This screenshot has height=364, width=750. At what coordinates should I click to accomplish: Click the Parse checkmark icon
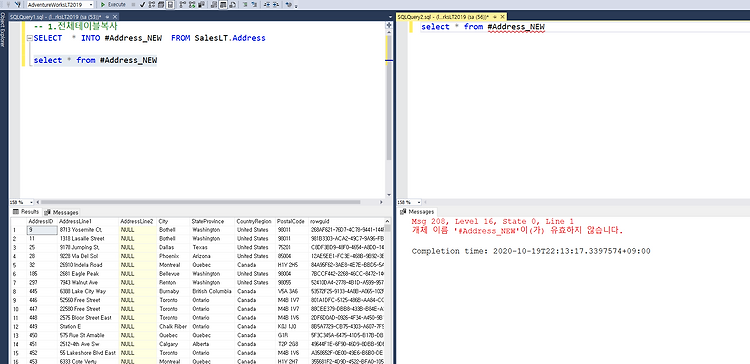click(142, 5)
